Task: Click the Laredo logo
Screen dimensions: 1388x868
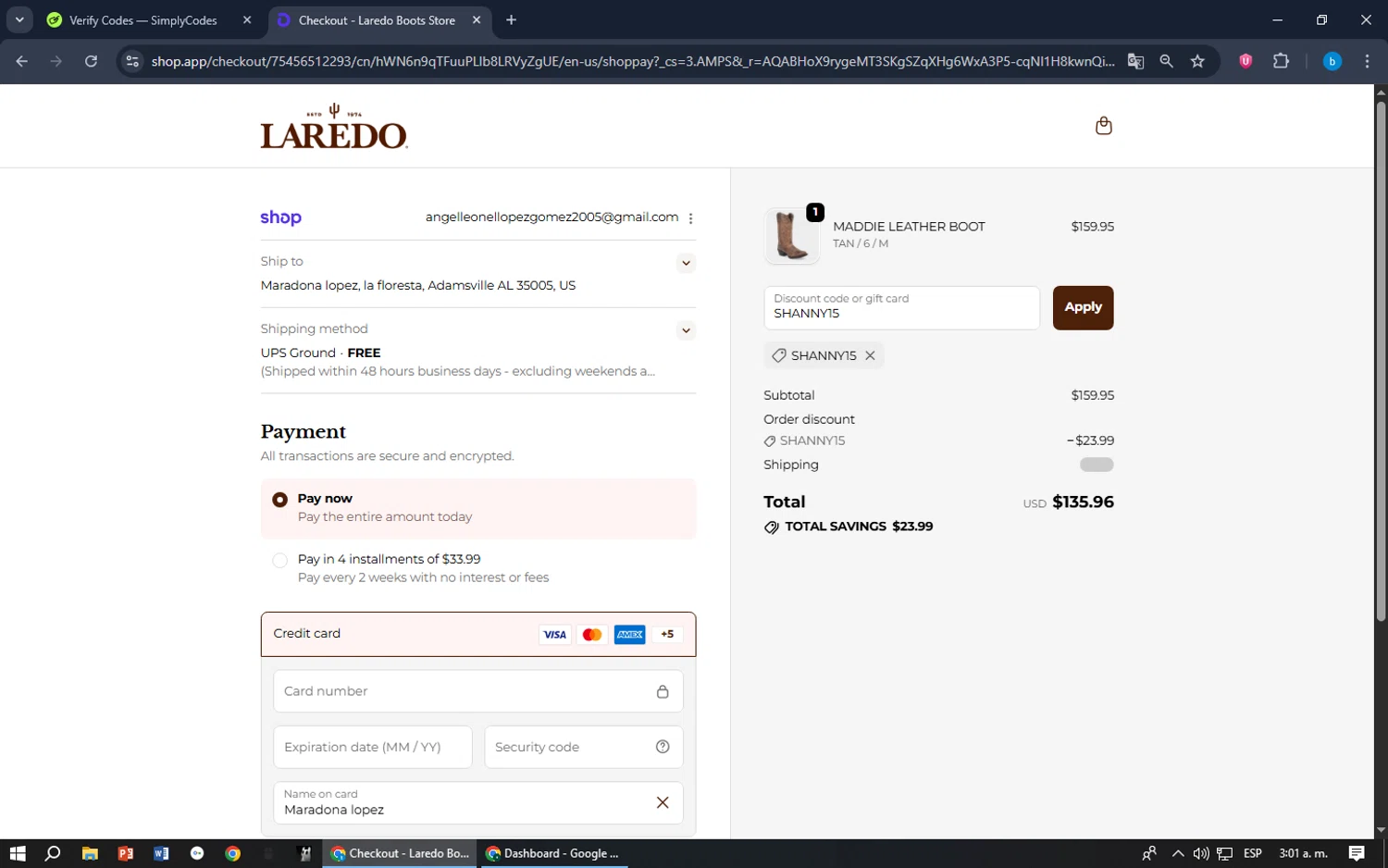Action: (333, 127)
